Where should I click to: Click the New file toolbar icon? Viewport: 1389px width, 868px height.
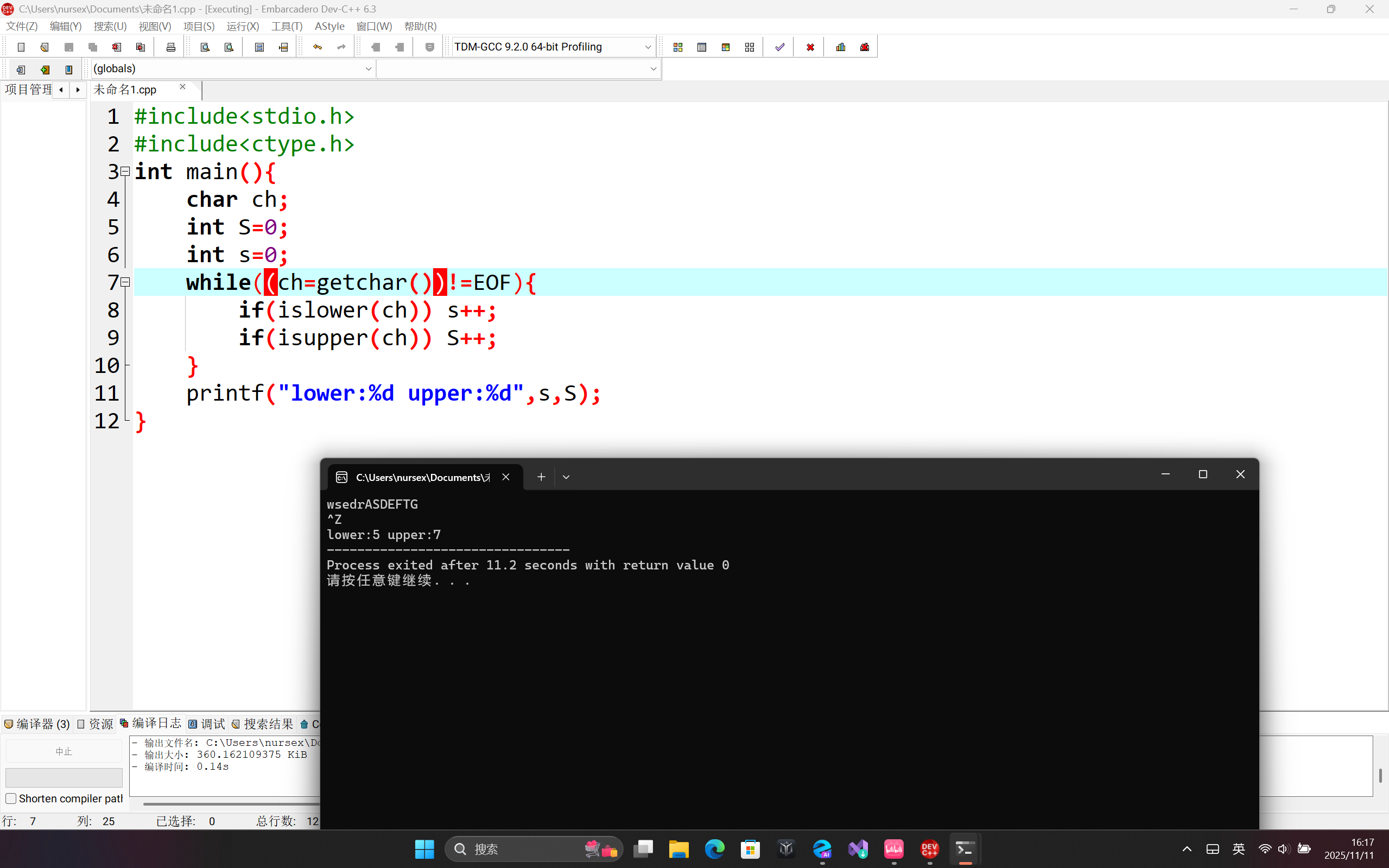pos(21,47)
